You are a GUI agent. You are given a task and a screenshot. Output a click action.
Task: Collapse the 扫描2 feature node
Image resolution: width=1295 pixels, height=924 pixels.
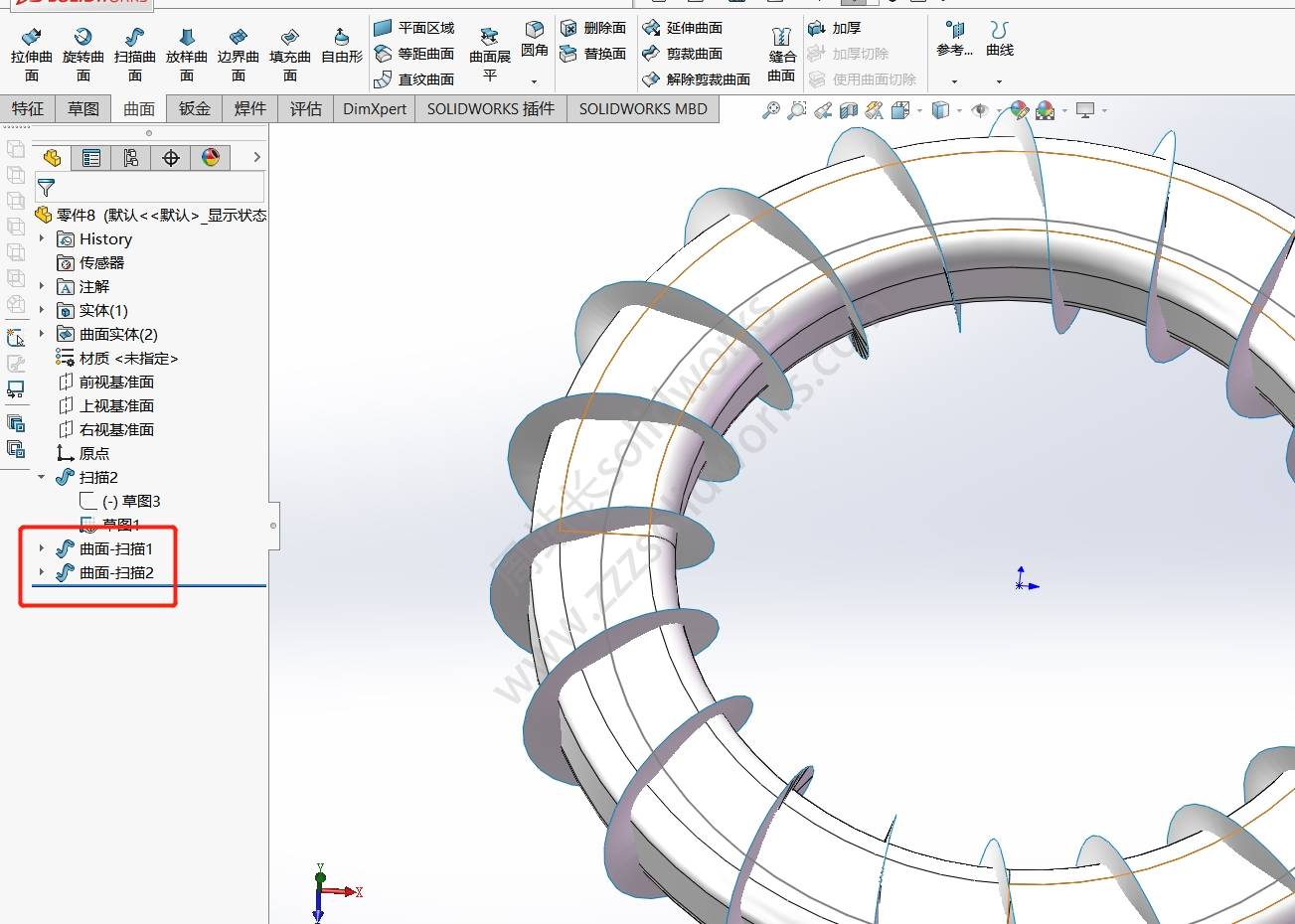pyautogui.click(x=42, y=477)
